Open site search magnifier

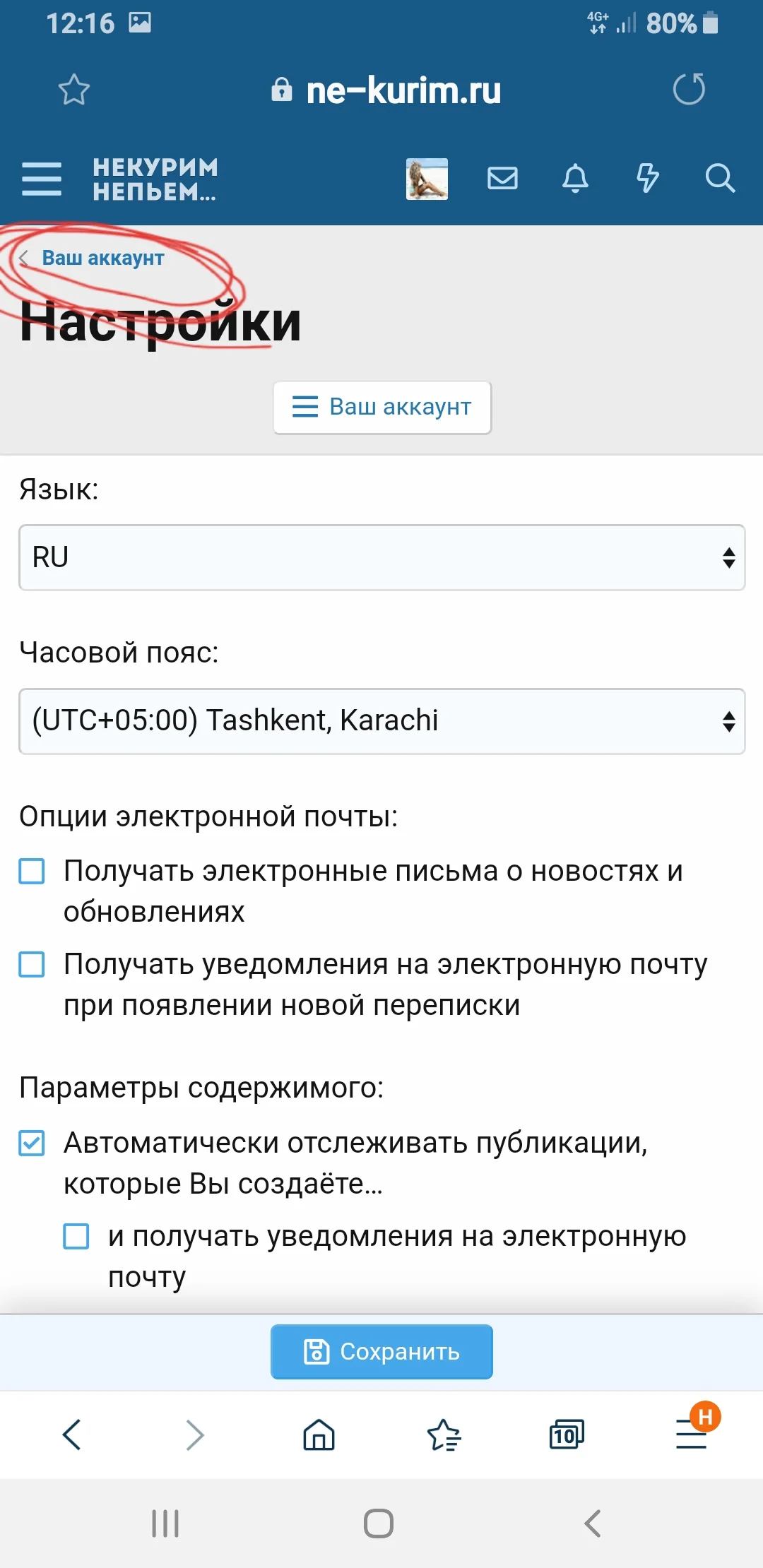(720, 178)
